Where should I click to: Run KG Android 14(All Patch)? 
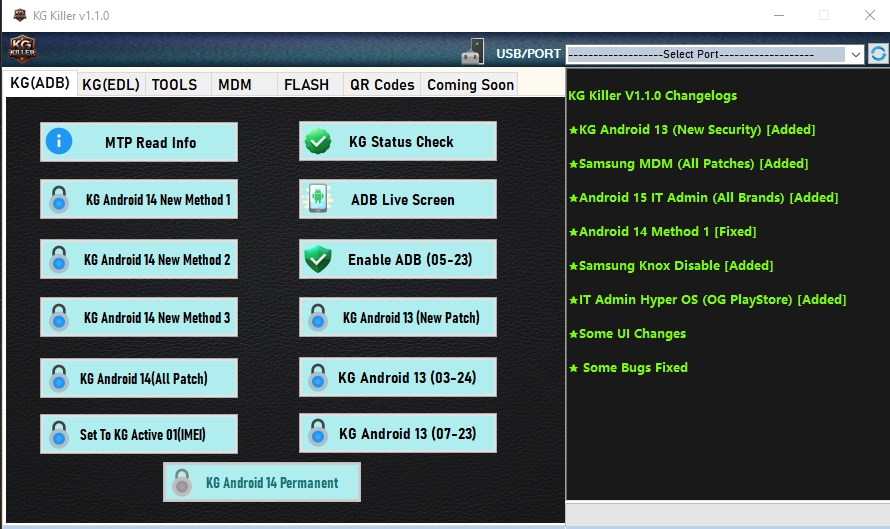pos(139,378)
